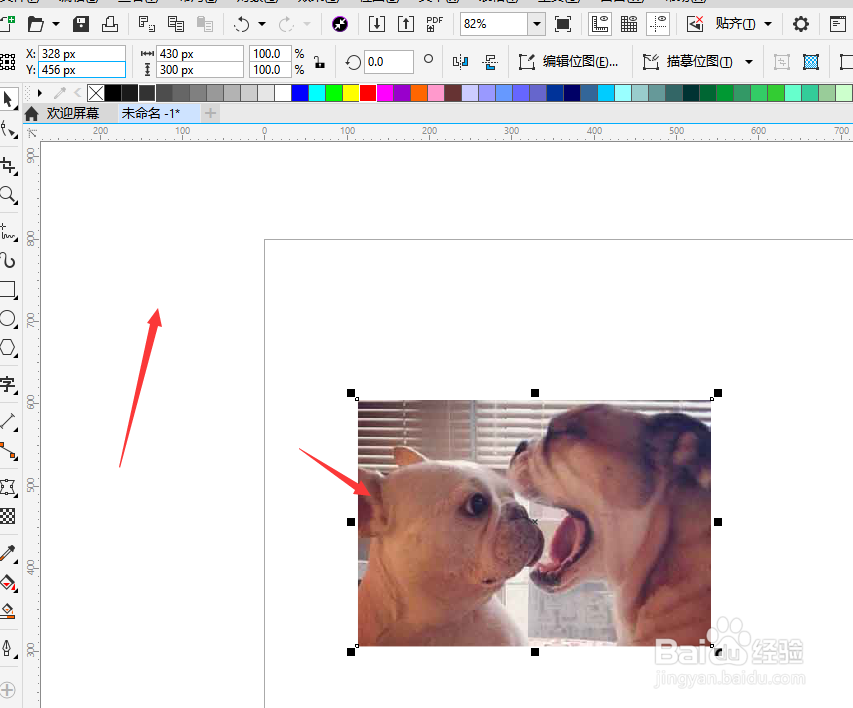Open the folder icon dropdown arrow

pos(55,24)
